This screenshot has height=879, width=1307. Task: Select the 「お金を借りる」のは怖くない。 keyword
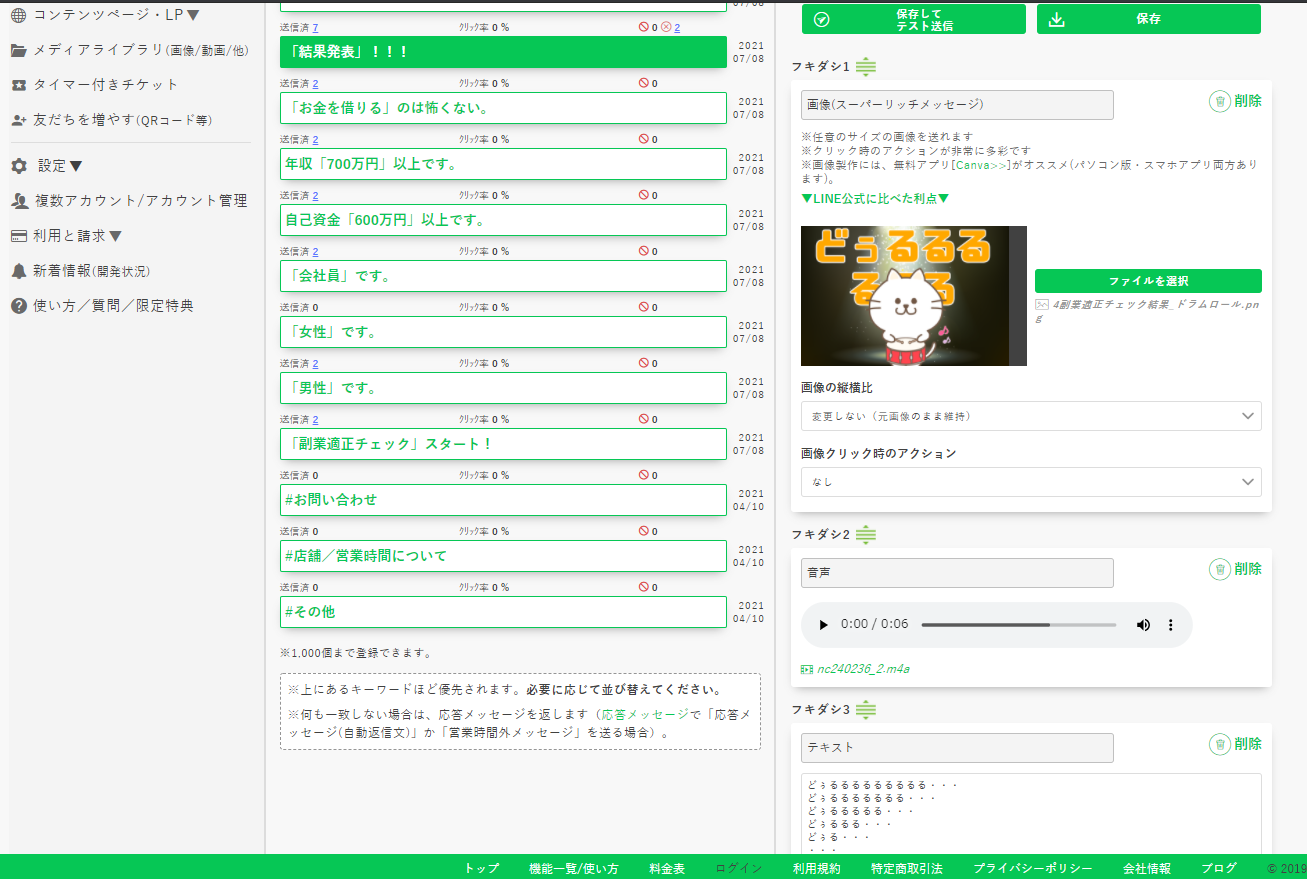pyautogui.click(x=503, y=108)
